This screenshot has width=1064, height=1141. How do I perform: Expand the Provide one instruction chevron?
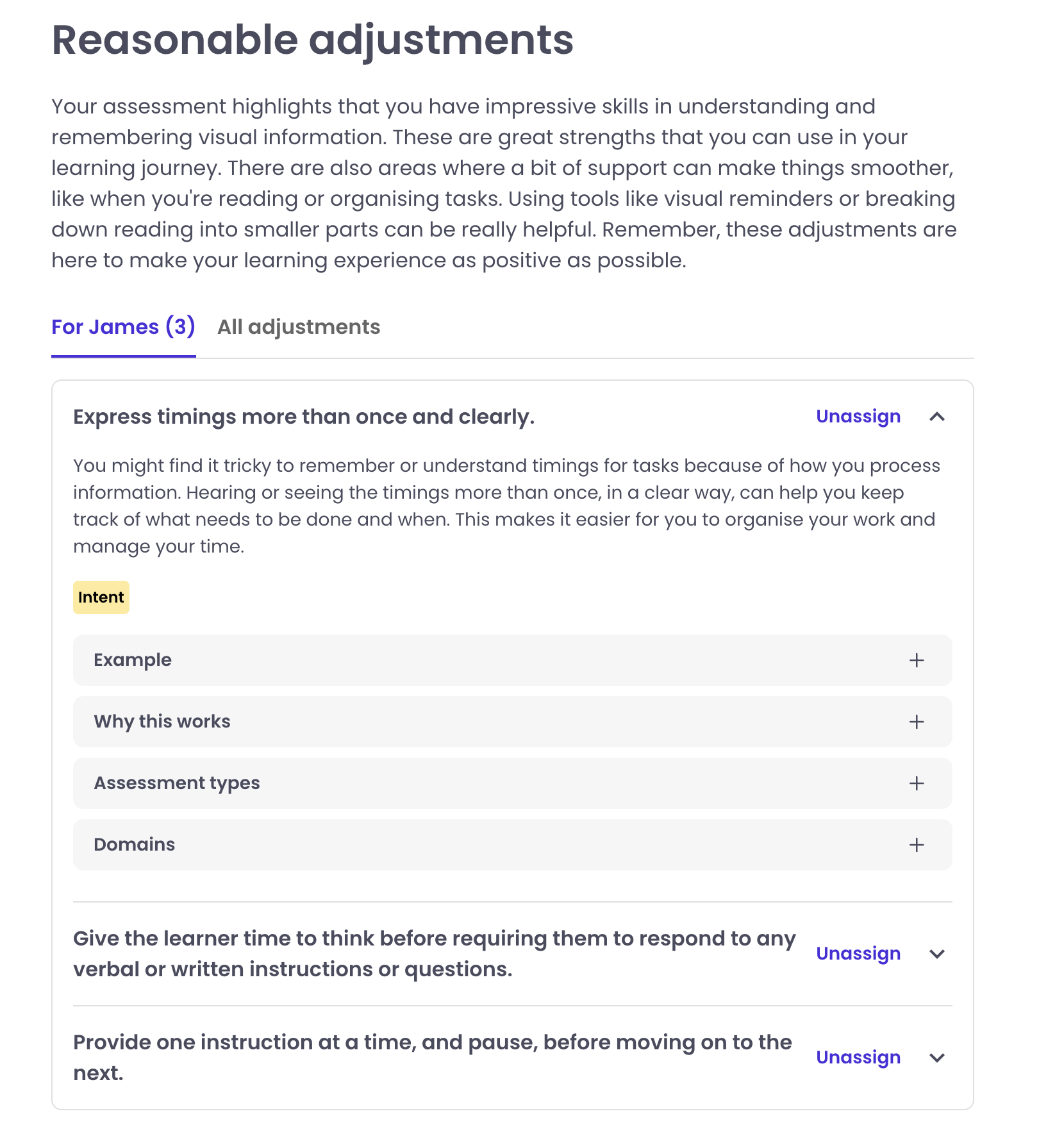click(937, 1058)
